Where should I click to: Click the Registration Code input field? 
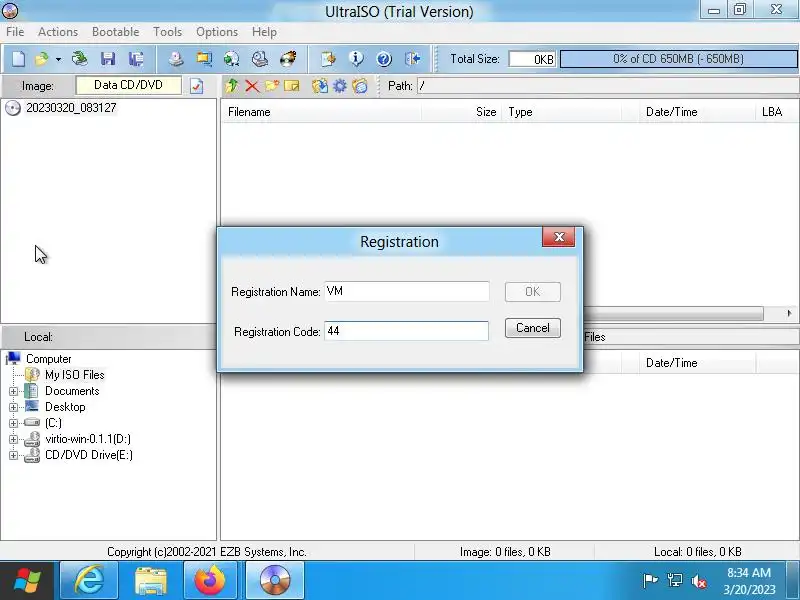click(407, 331)
